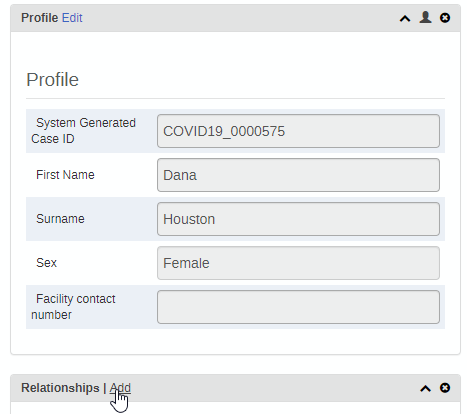The width and height of the screenshot is (467, 414).
Task: Select the System Generated Case ID field
Action: point(298,131)
